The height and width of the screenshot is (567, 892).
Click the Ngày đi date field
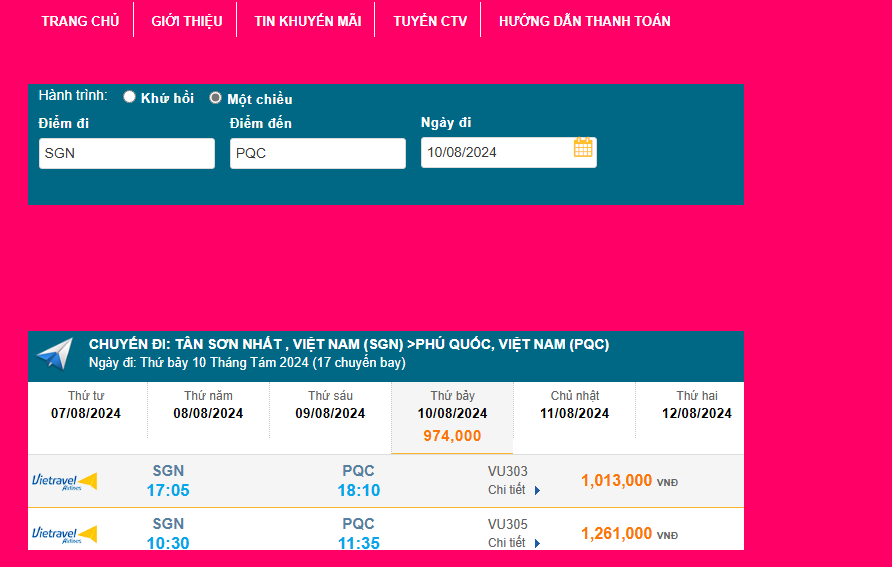click(495, 153)
